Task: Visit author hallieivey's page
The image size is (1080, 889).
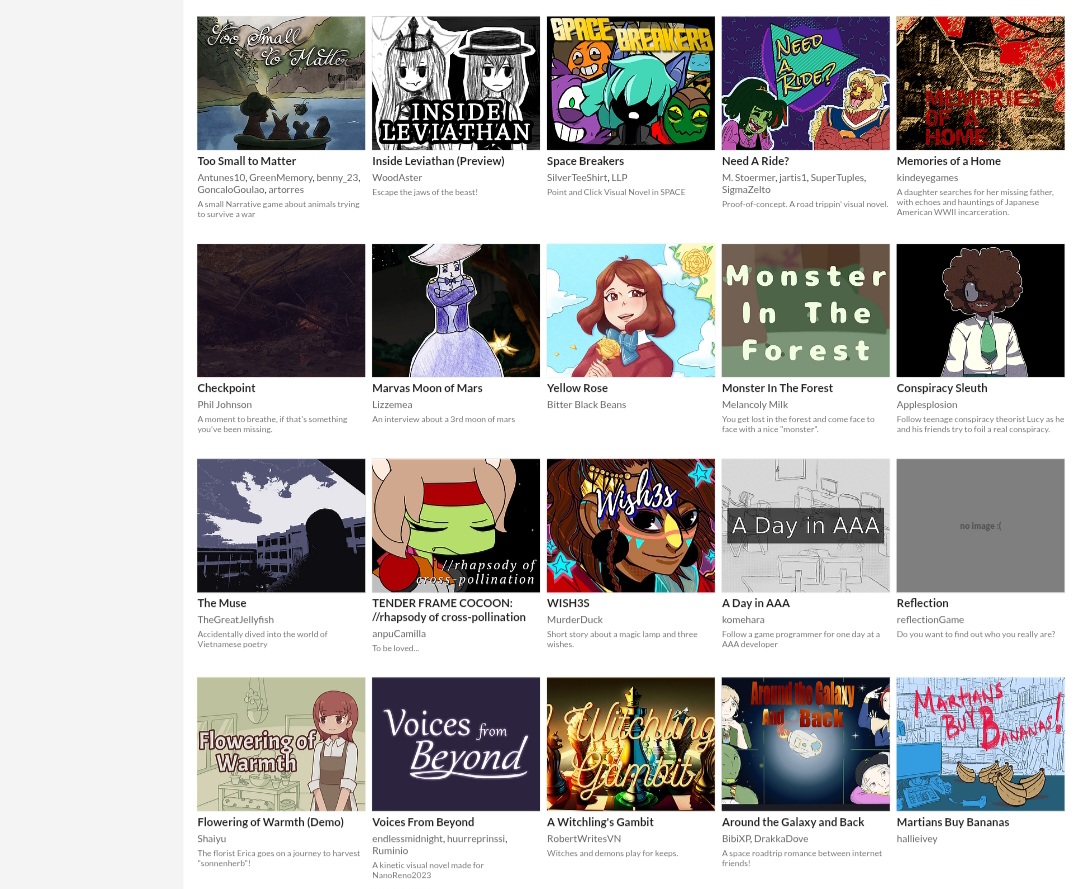Action: pyautogui.click(x=917, y=839)
